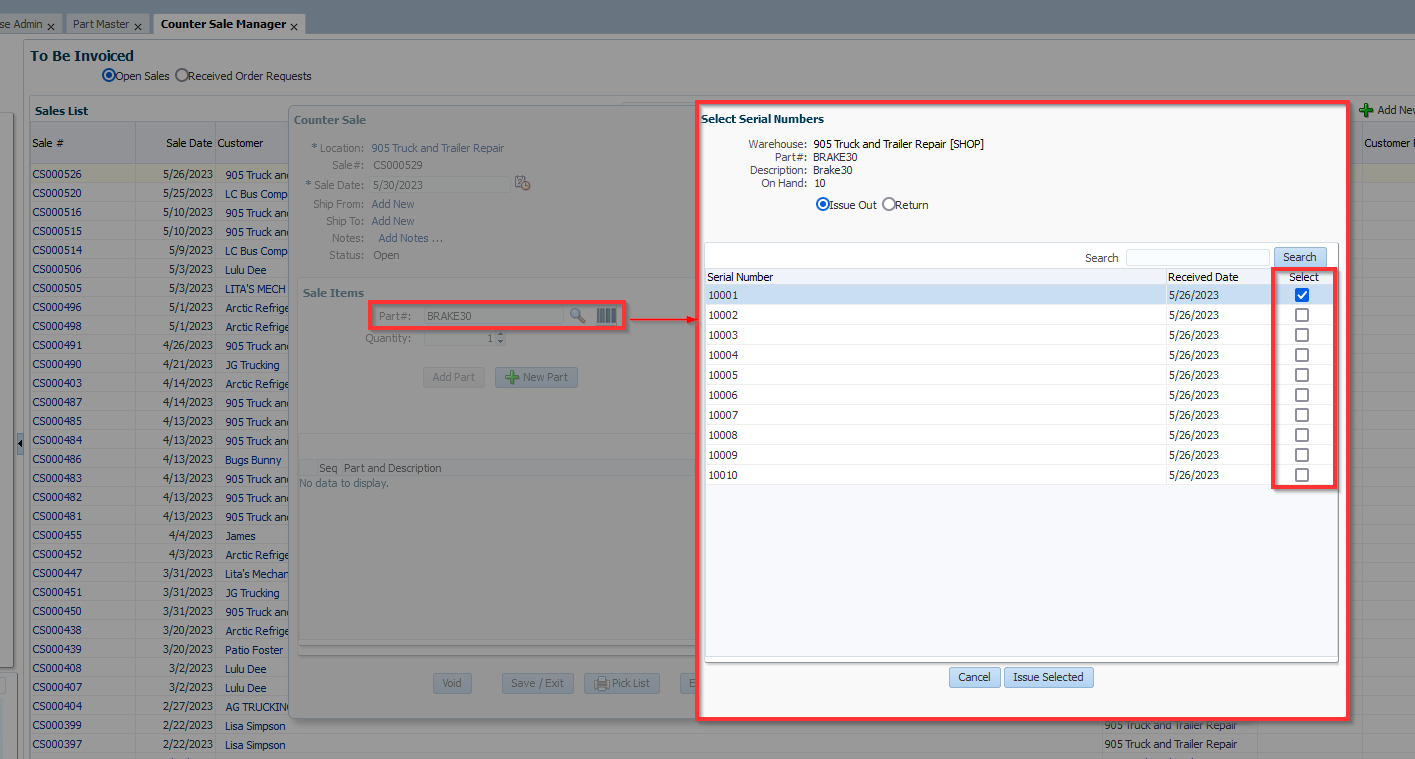The image size is (1415, 759).
Task: Close the Counter Sale Manager tab
Action: tap(294, 27)
